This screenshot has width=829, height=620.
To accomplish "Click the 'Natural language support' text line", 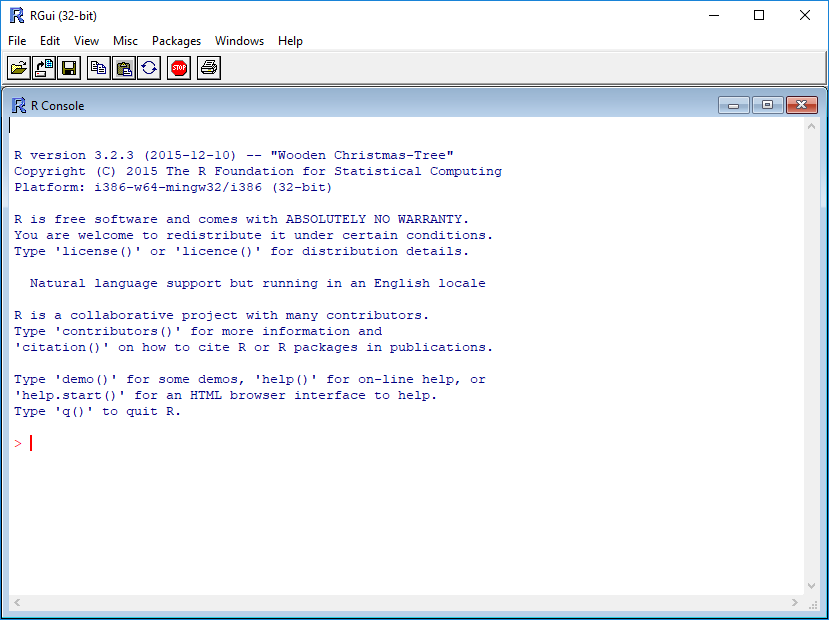I will tap(257, 283).
